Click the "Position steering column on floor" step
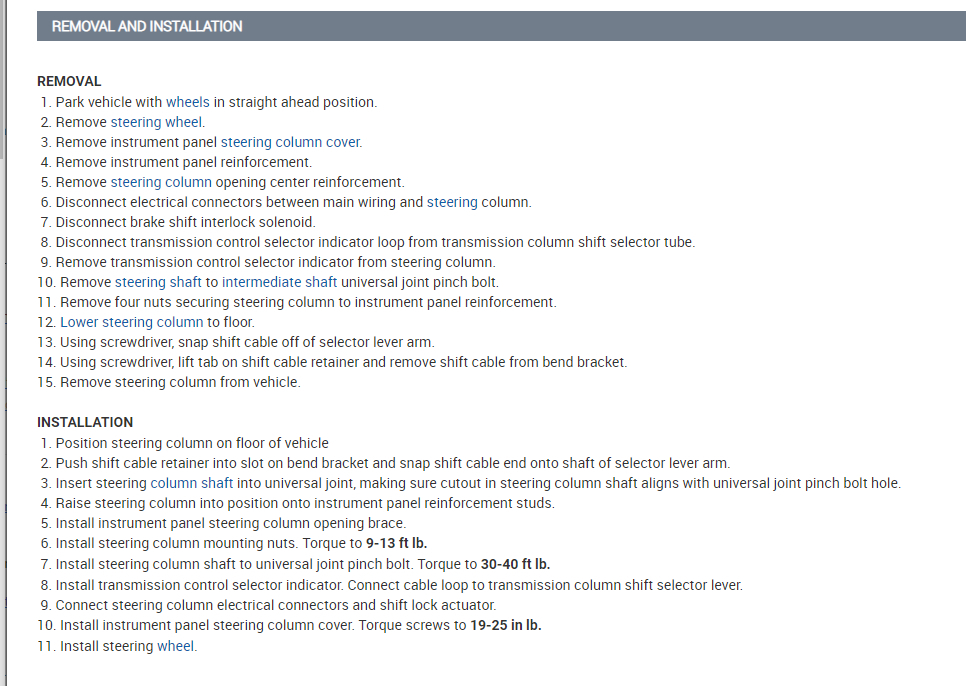Image resolution: width=966 pixels, height=686 pixels. pyautogui.click(x=192, y=443)
